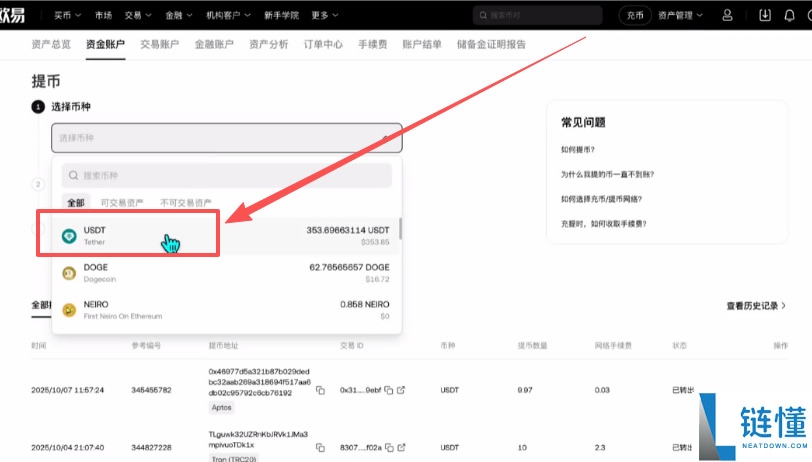Click the 9.97 withdrawal amount cell
Screen dimensions: 812x462
(x=525, y=390)
